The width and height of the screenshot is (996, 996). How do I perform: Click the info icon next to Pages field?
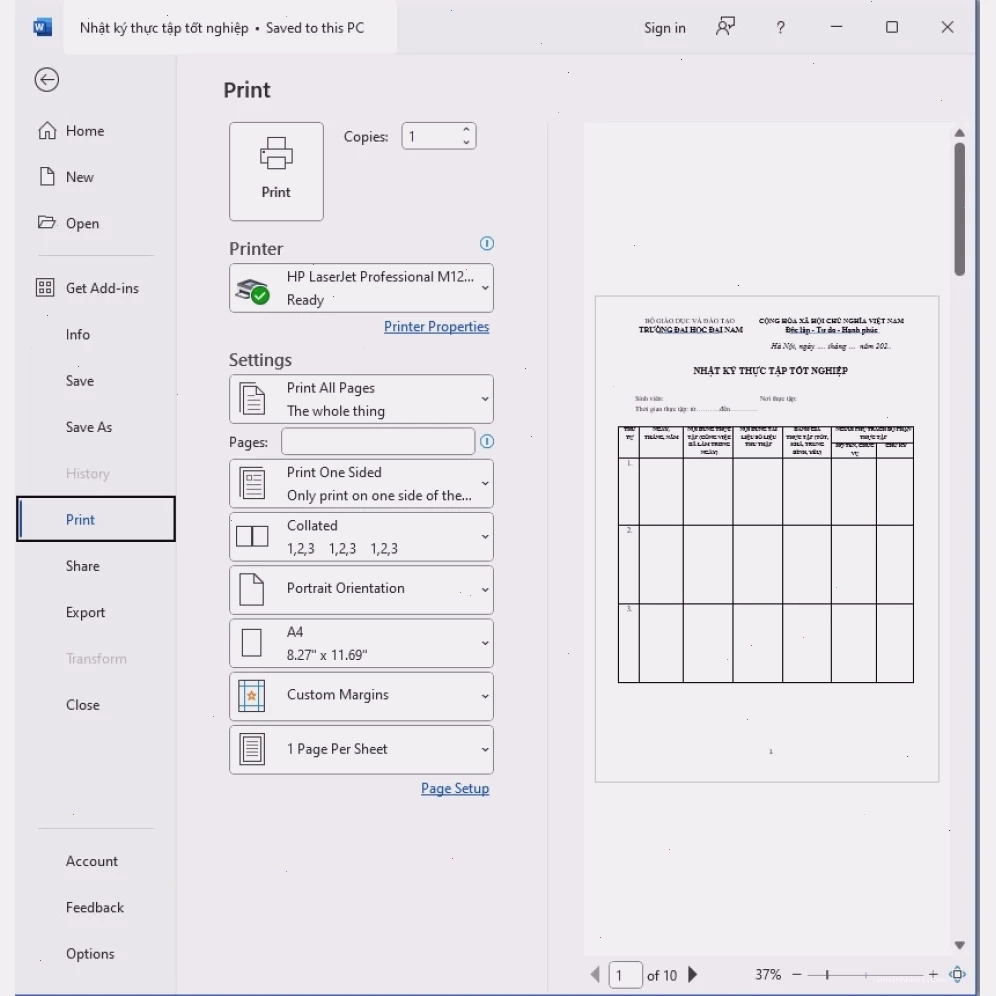487,441
